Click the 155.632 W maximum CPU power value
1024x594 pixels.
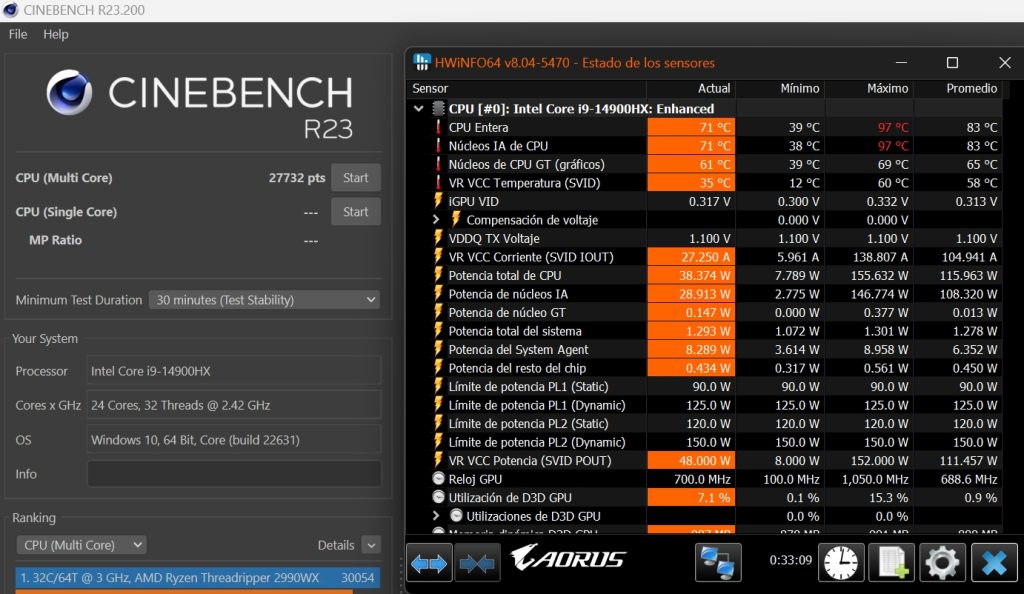[879, 275]
